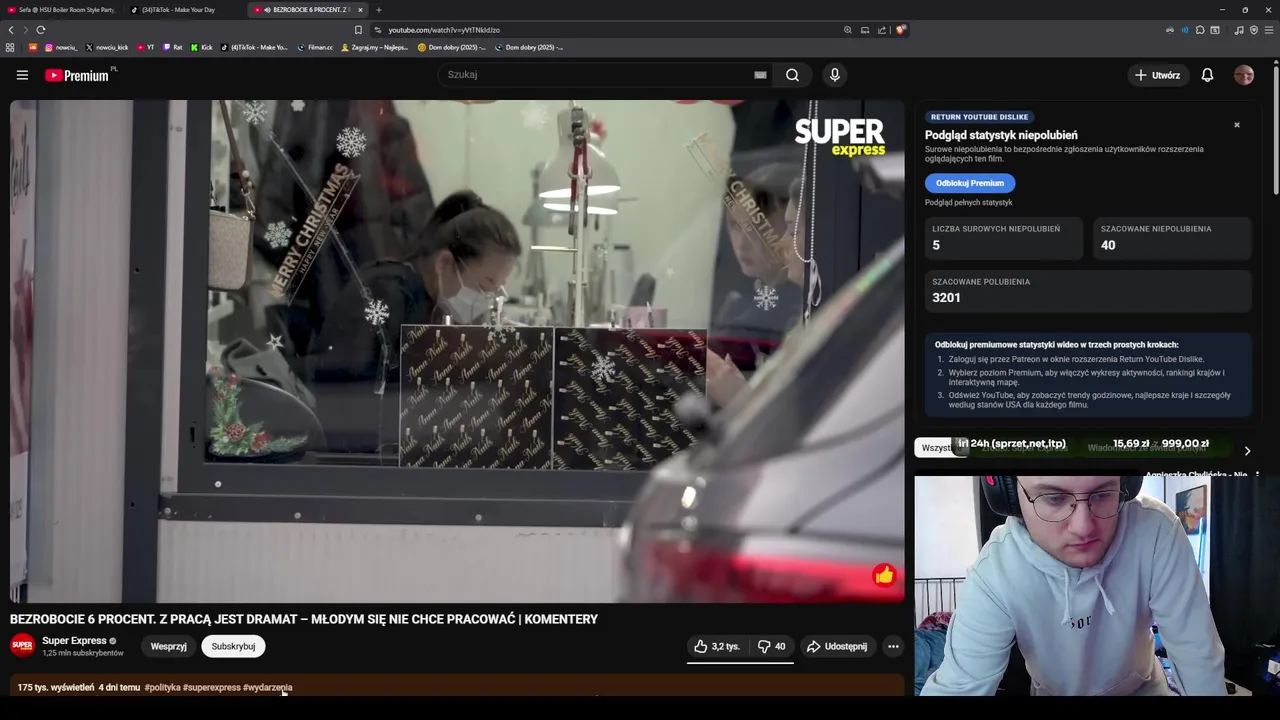Open the more actions three-dot menu
Screen dimensions: 1280x720
[x=893, y=646]
